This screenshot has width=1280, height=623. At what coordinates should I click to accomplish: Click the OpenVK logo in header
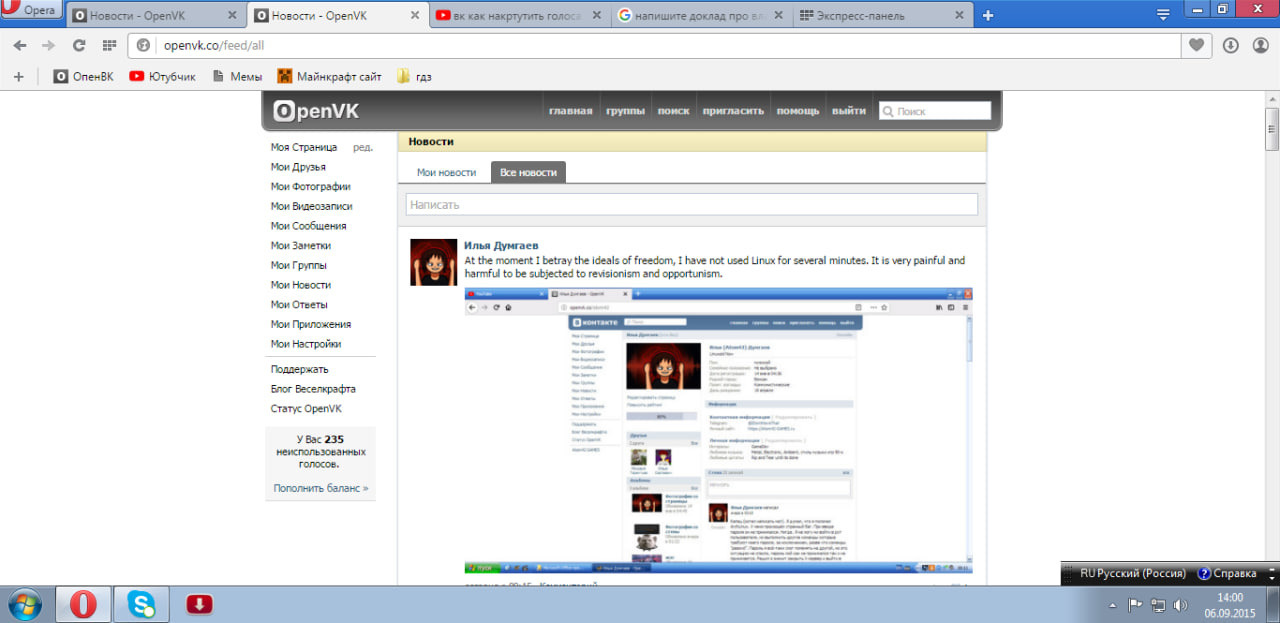[x=315, y=111]
